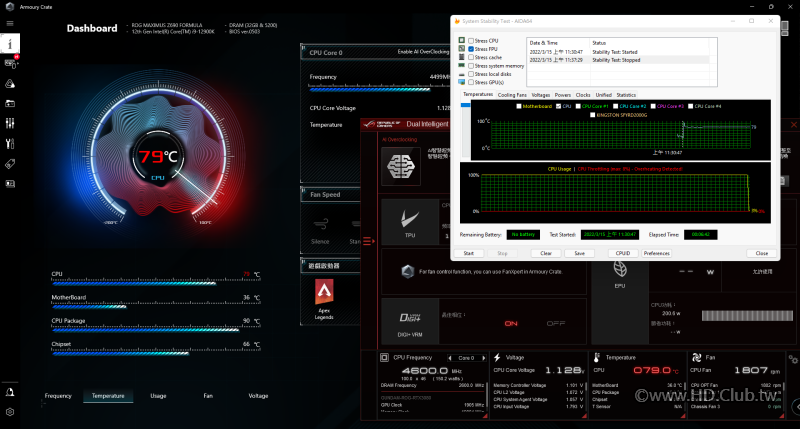Image resolution: width=800 pixels, height=429 pixels.
Task: Select the EPU leaf icon tile
Action: coord(620,271)
